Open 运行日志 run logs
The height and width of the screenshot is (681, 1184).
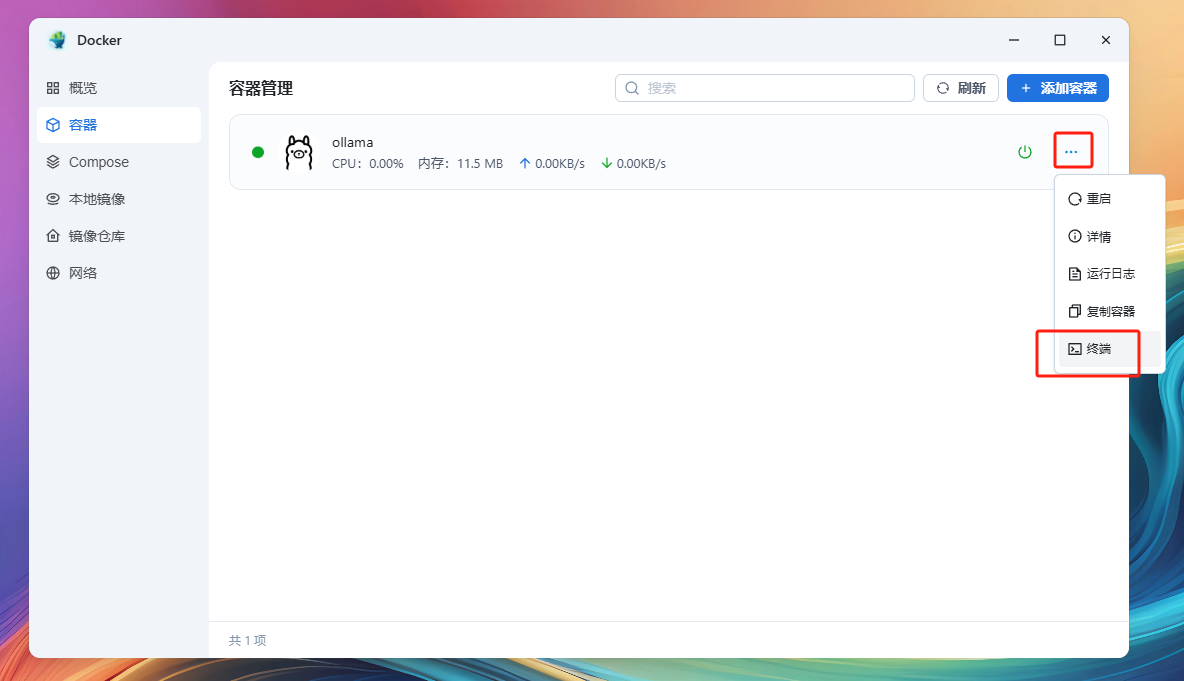coord(1109,274)
